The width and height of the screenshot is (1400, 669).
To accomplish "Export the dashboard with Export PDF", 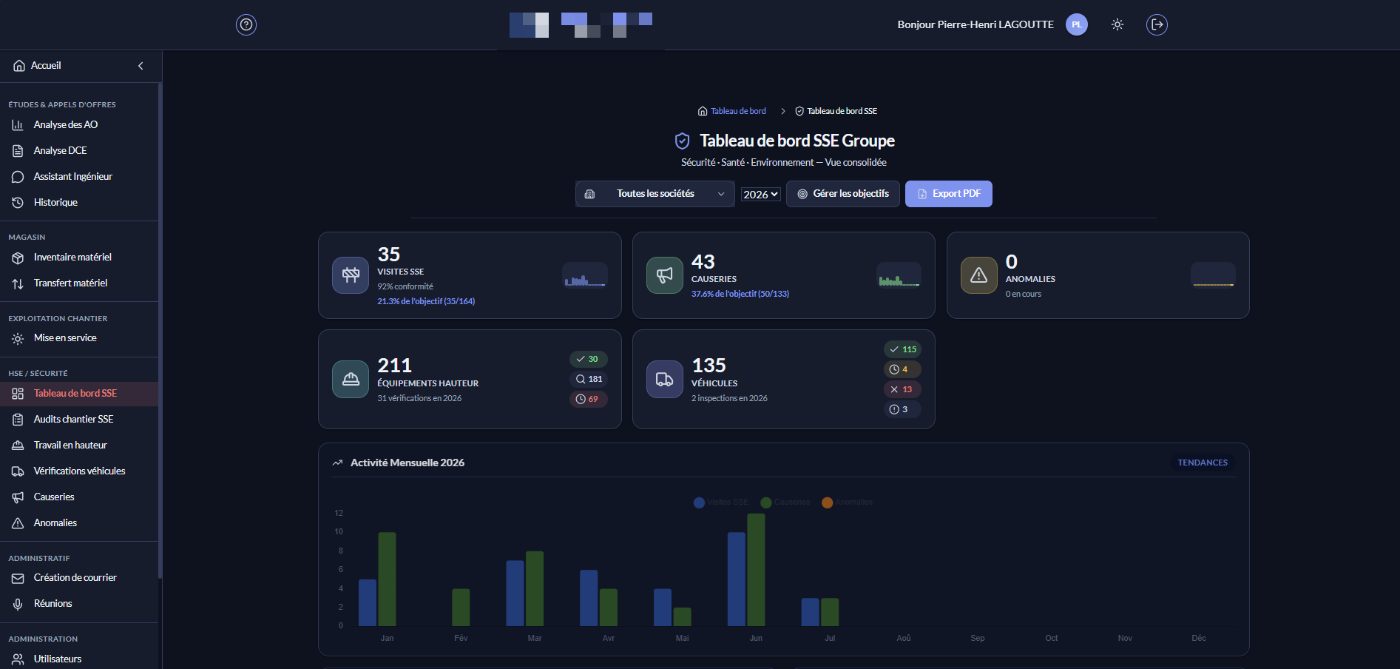I will pos(949,194).
